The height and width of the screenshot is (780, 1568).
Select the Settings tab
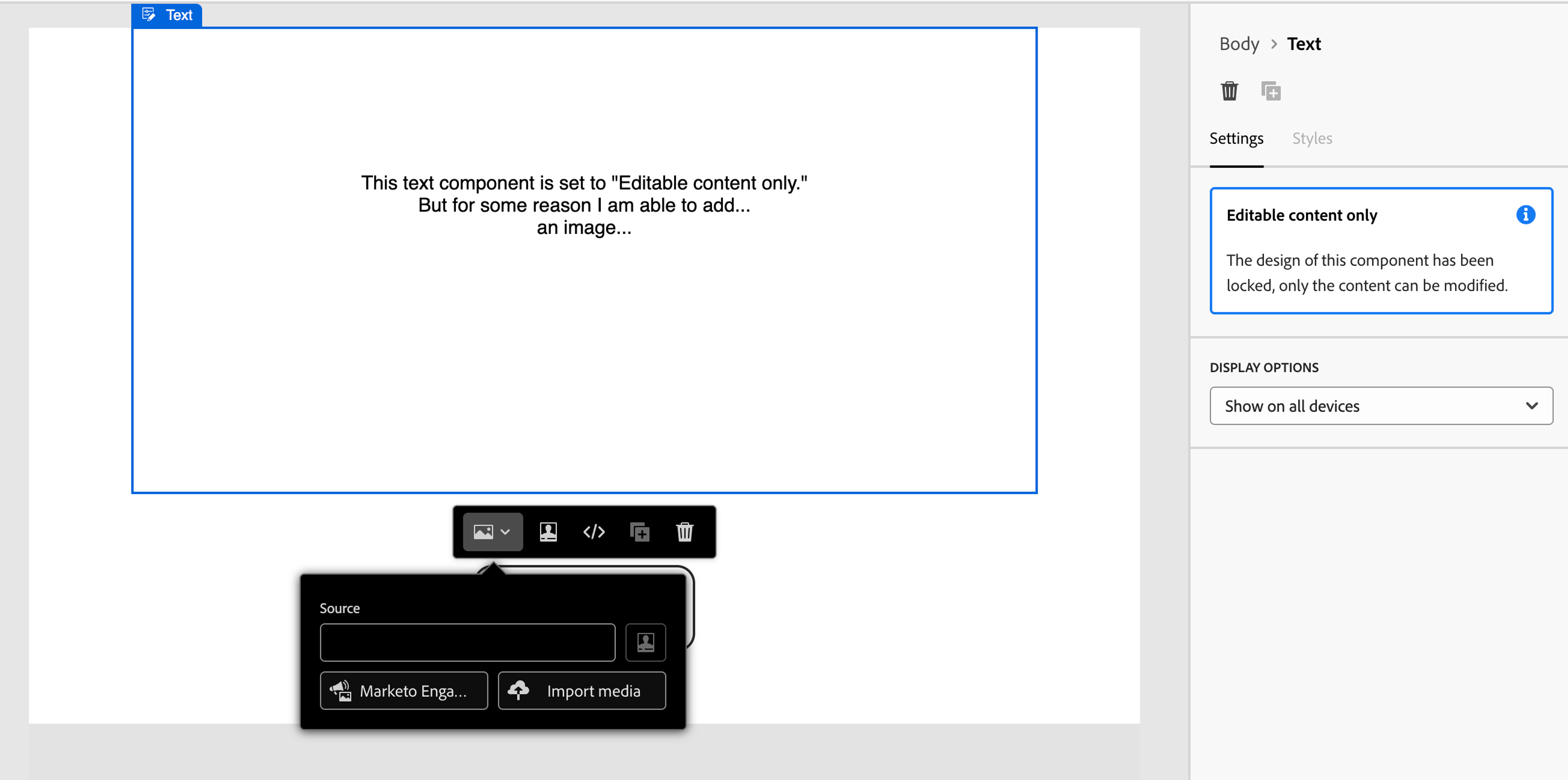(1236, 139)
